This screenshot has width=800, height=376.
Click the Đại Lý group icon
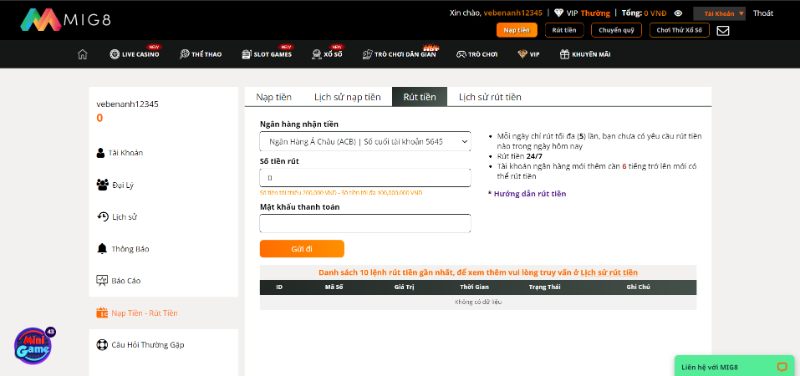click(102, 185)
